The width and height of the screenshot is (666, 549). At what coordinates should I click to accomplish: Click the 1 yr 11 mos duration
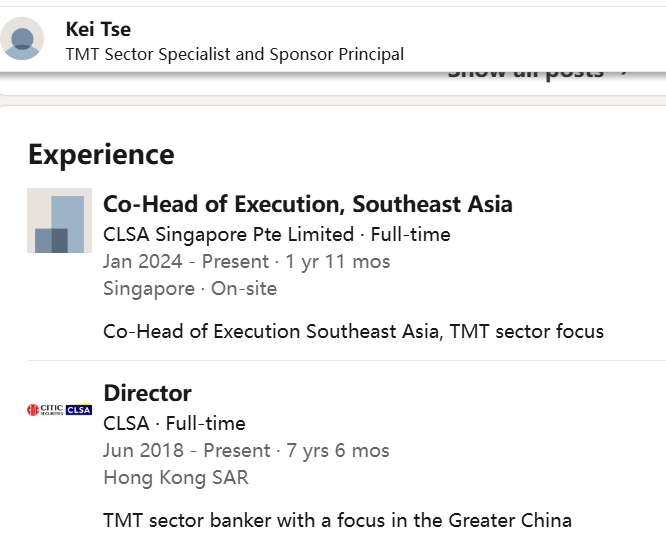337,262
